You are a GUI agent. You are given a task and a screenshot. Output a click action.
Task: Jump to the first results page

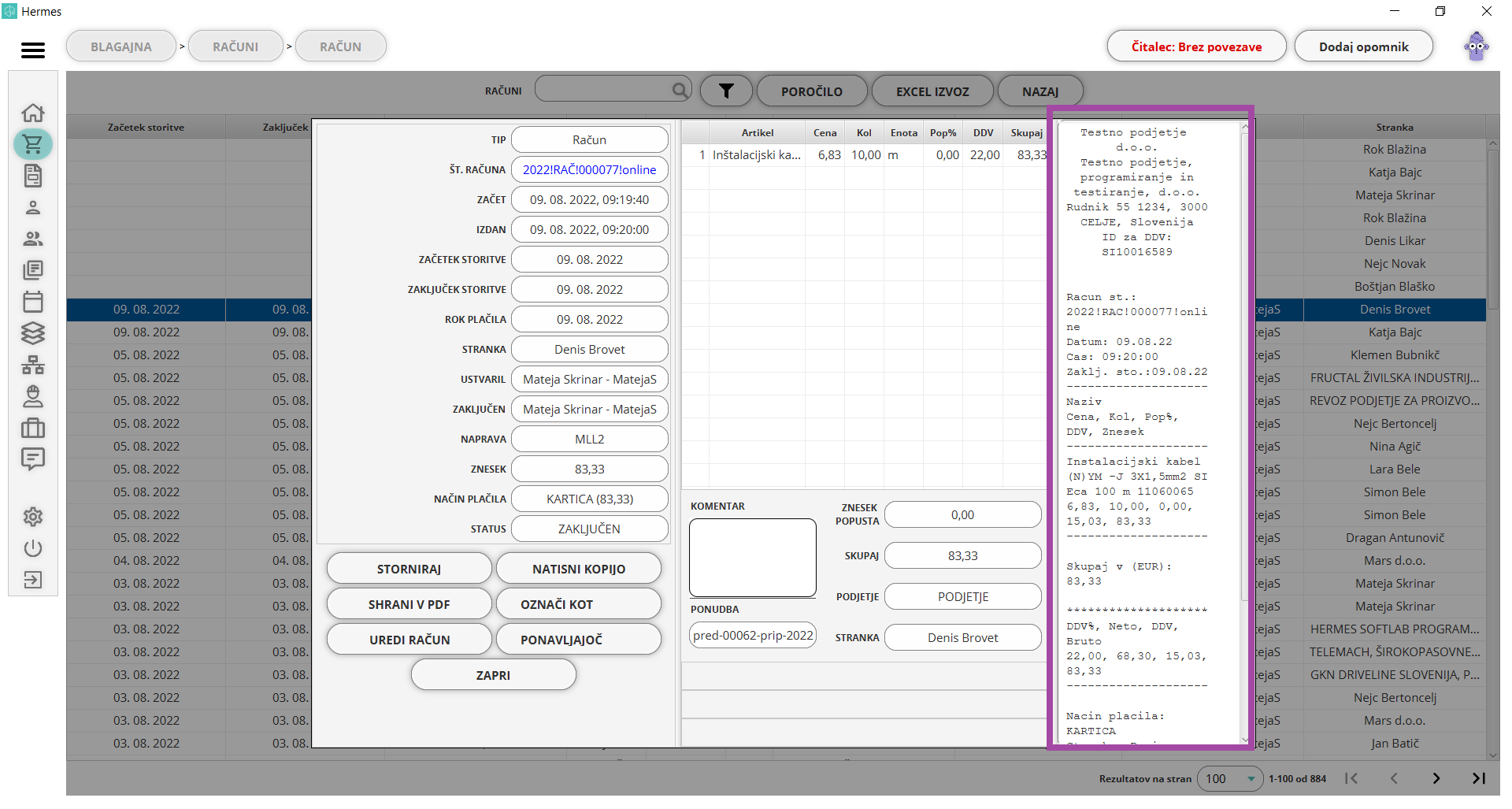1351,778
